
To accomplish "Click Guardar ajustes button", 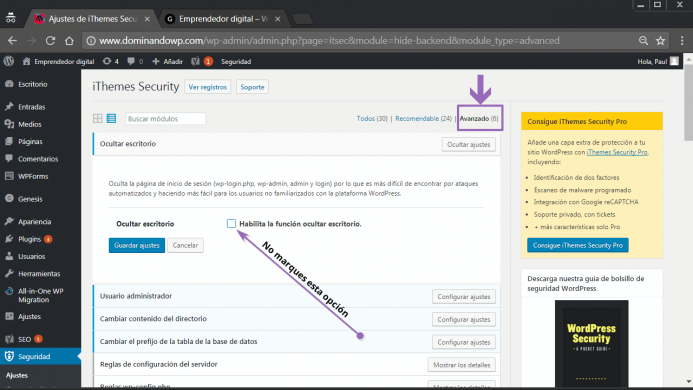I will click(x=137, y=245).
